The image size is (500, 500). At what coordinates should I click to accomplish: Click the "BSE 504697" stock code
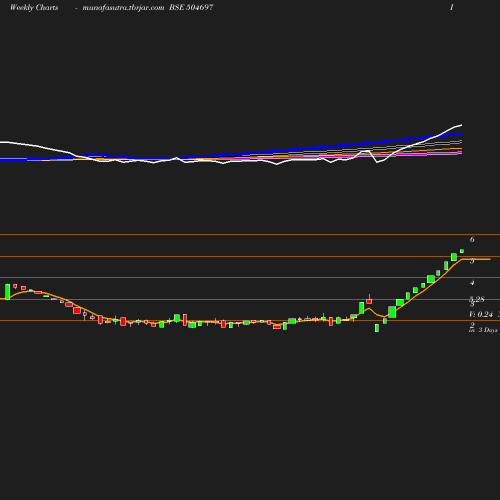click(x=191, y=7)
